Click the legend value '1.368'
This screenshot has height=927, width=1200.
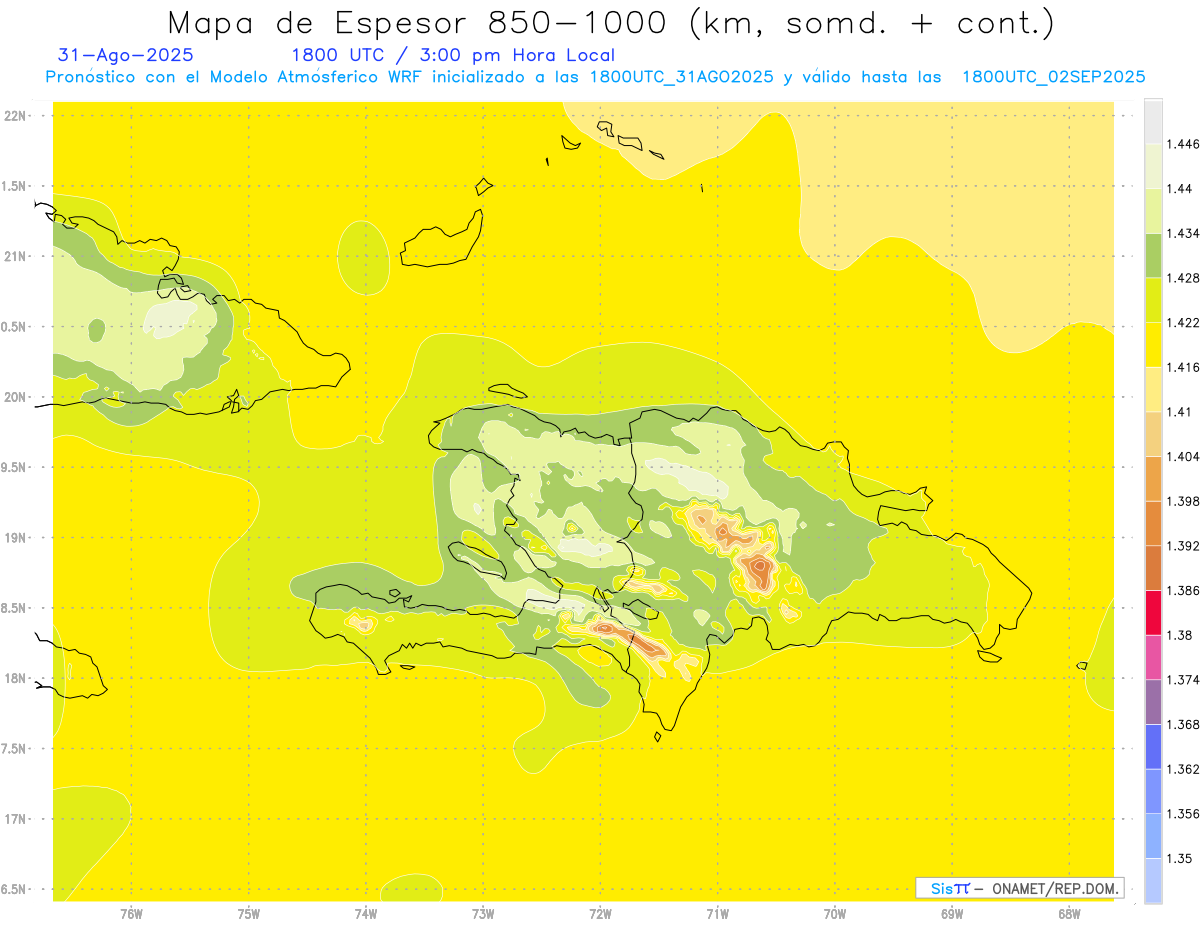click(x=1183, y=724)
